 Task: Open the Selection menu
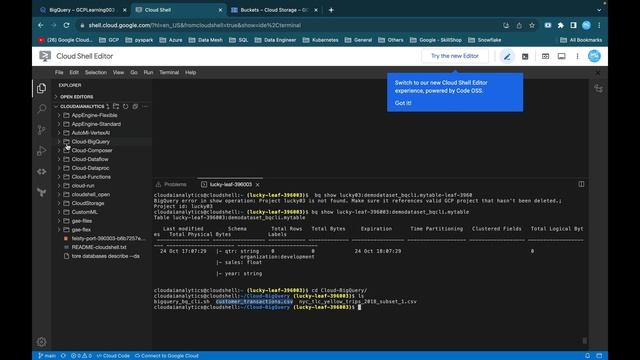point(96,72)
